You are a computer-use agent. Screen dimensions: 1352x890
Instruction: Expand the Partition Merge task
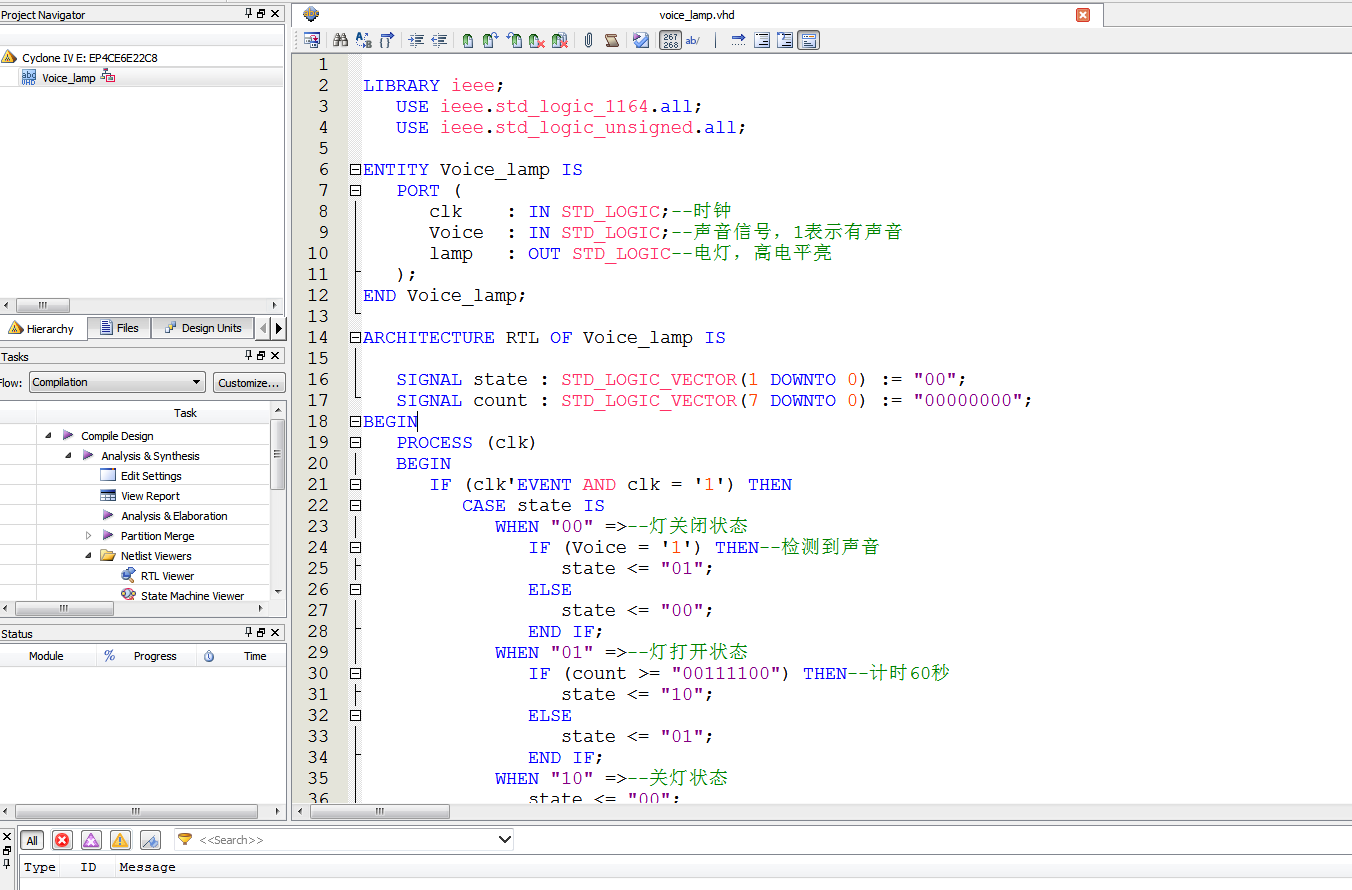pyautogui.click(x=89, y=536)
